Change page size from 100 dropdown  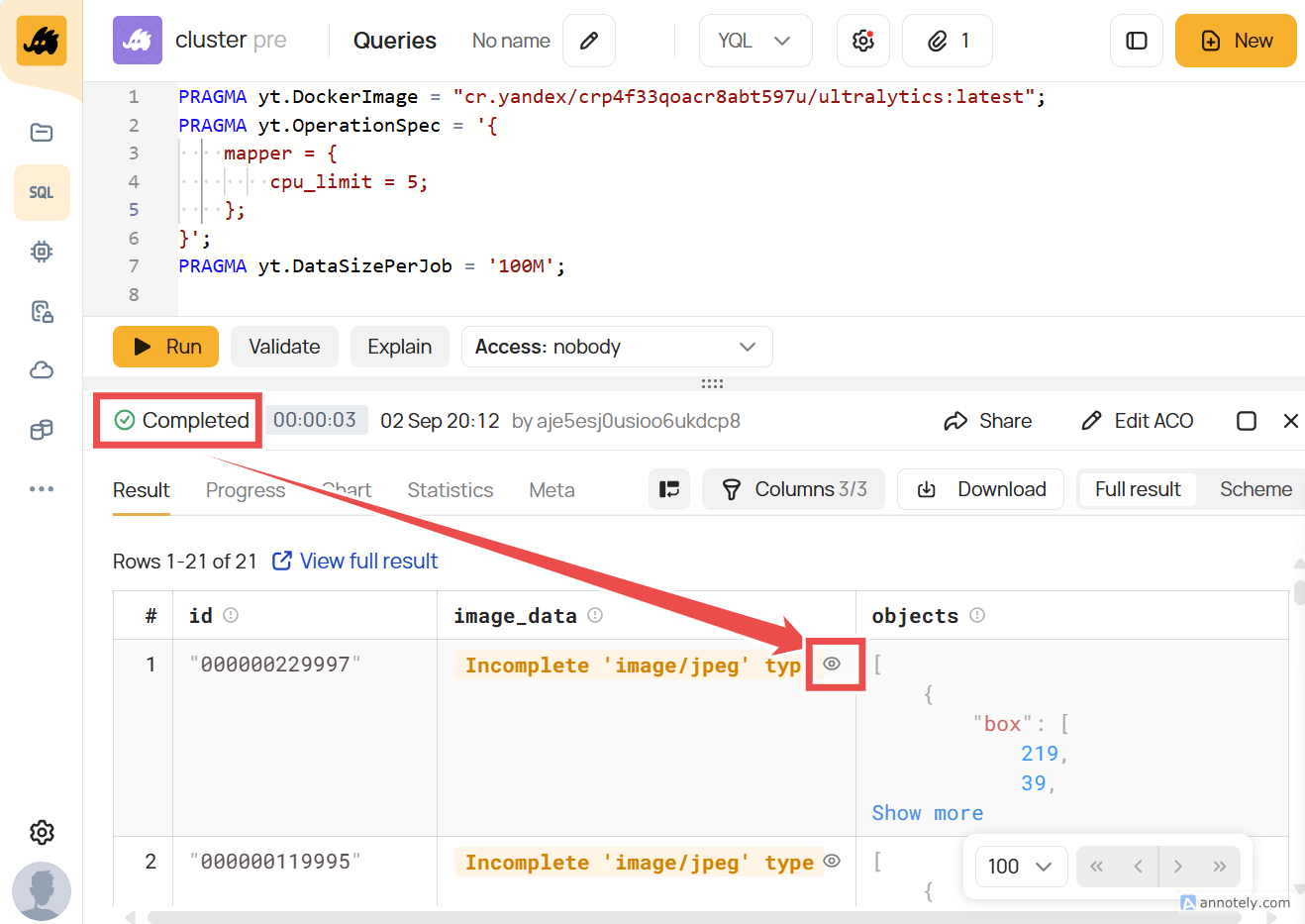1020,867
